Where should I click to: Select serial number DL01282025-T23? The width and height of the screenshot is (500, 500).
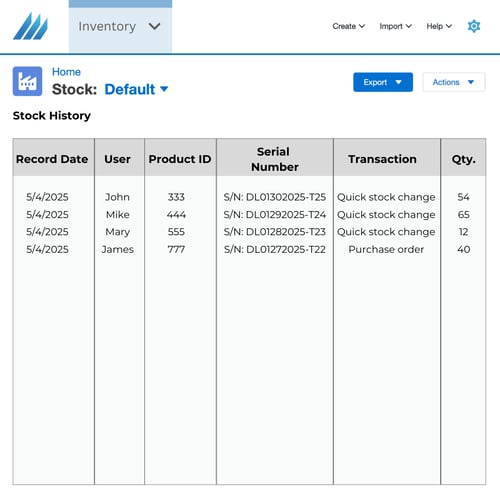(x=275, y=232)
